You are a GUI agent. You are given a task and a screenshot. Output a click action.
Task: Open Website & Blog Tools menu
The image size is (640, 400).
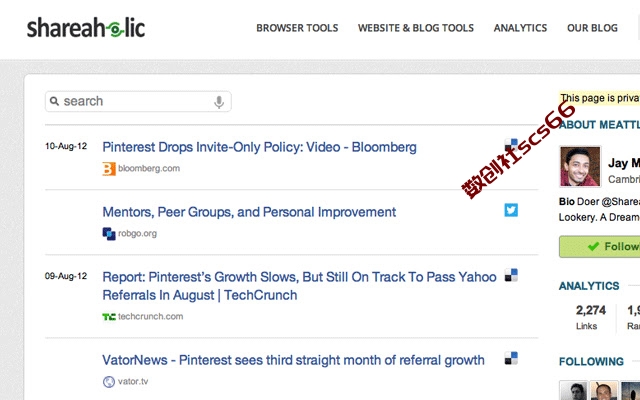click(x=416, y=28)
